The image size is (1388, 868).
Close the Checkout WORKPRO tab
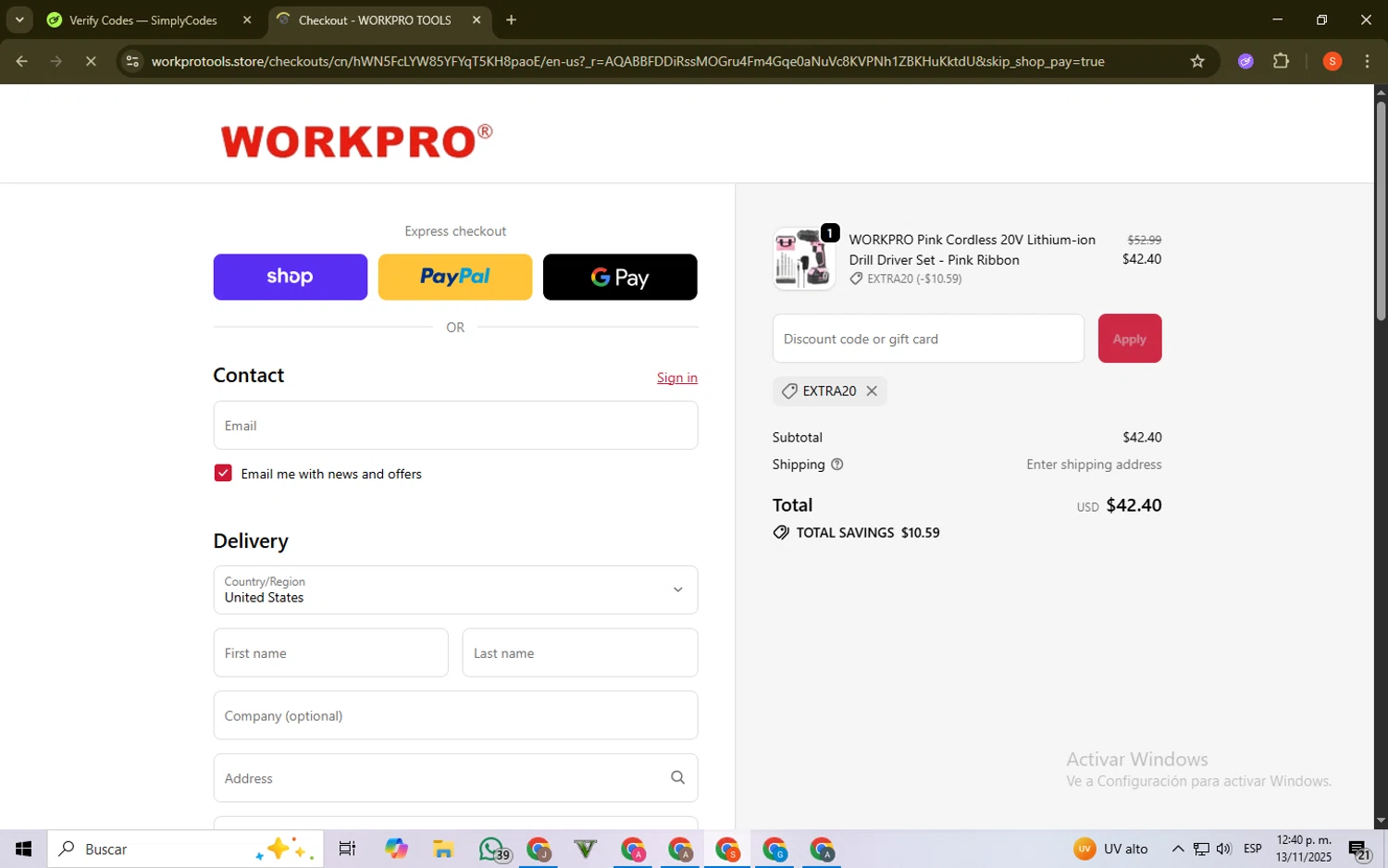coord(477,20)
